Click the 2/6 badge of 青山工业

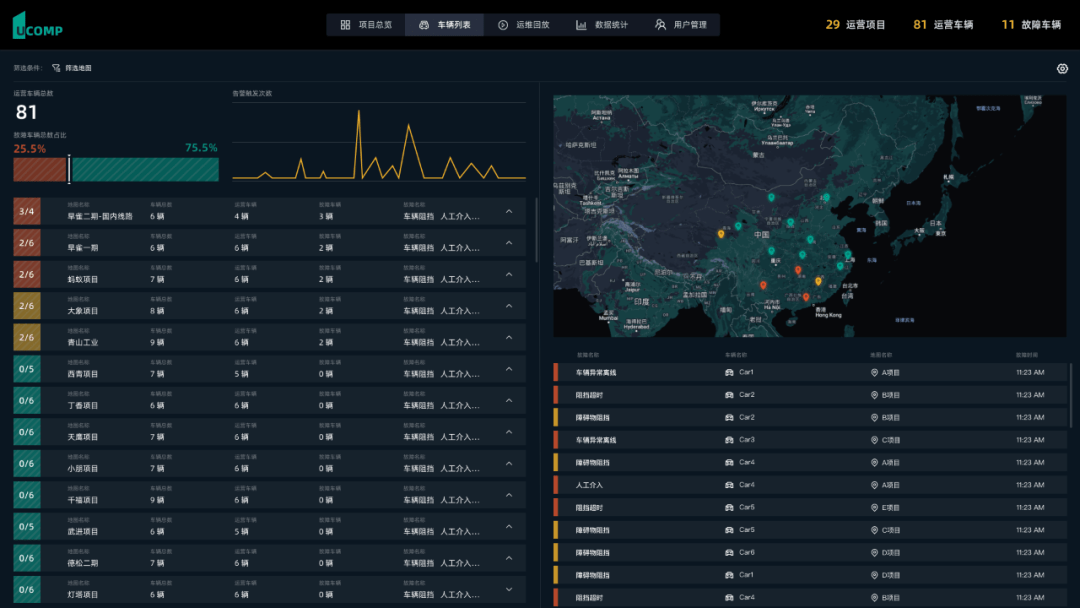(x=27, y=337)
